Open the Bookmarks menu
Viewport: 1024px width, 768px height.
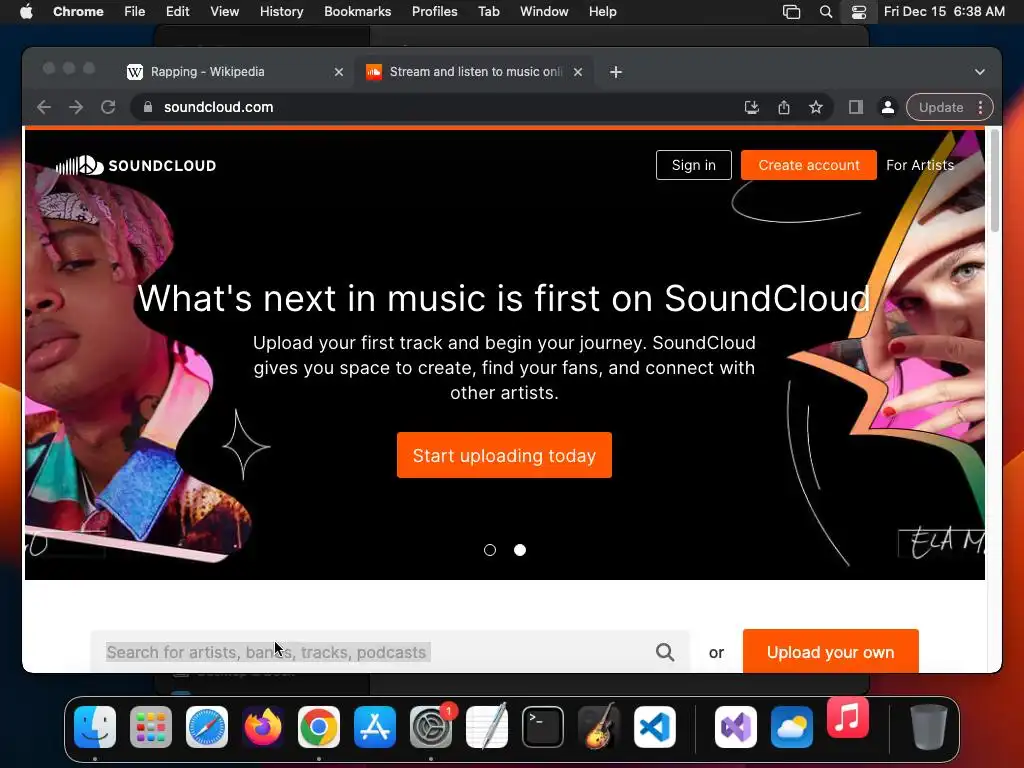(x=358, y=12)
